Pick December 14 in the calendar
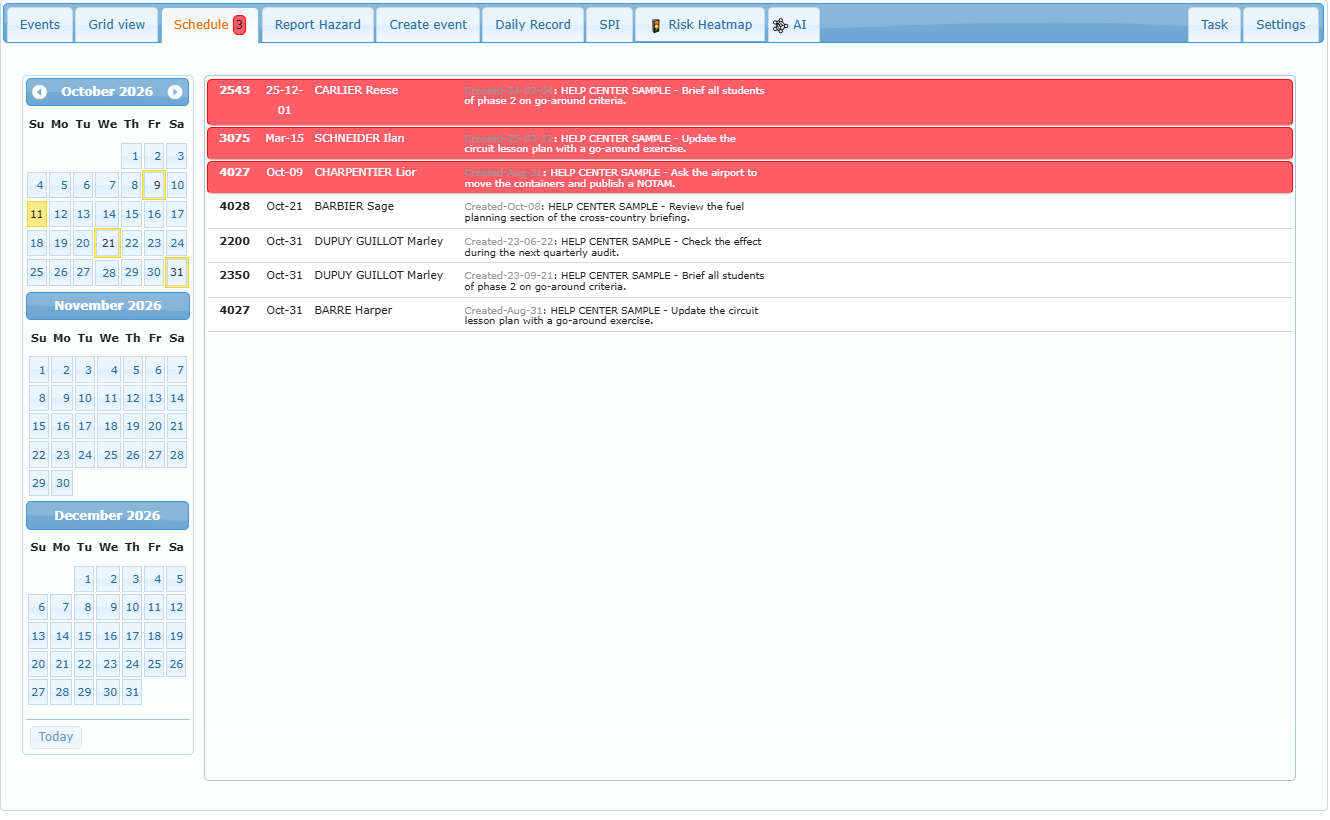Screen dimensions: 1330x820 pyautogui.click(x=62, y=636)
